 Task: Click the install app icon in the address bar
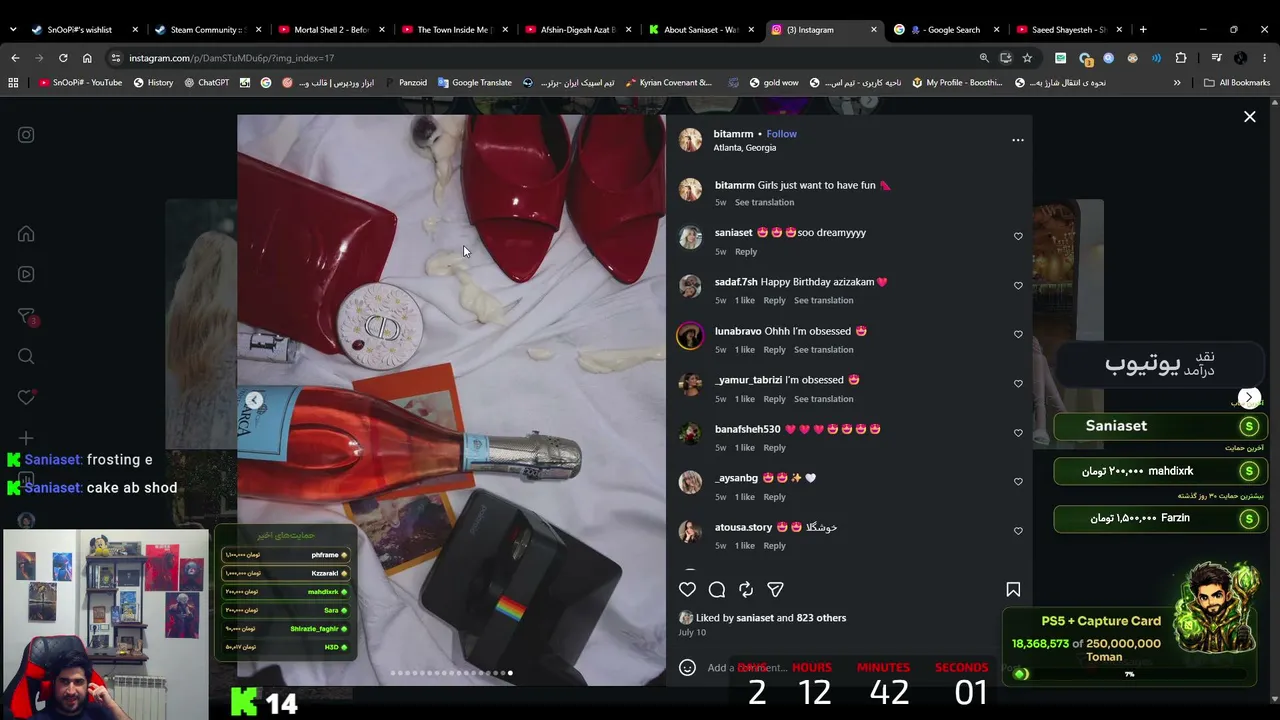[1006, 58]
